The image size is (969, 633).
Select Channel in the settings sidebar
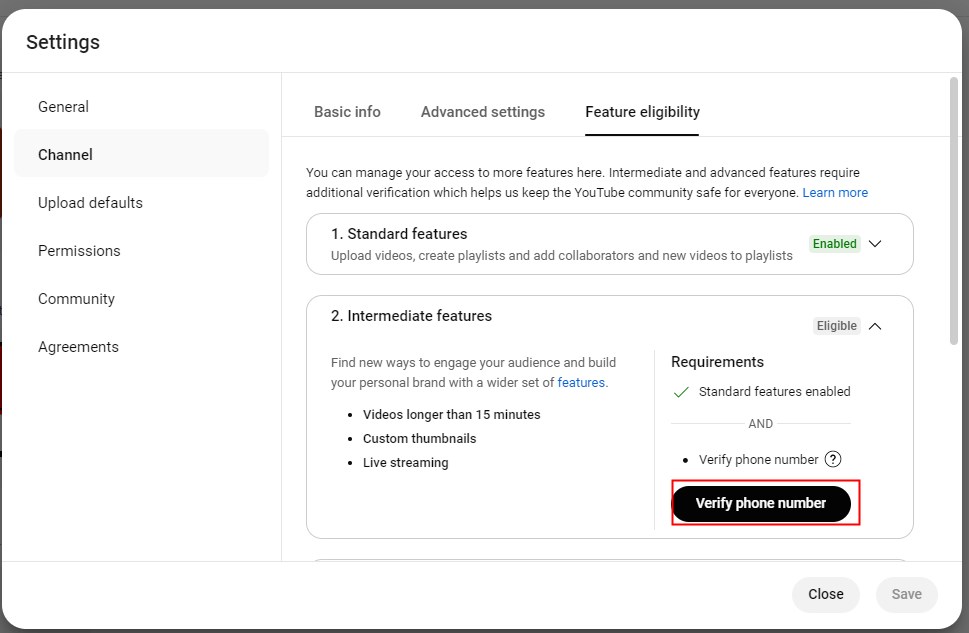click(x=65, y=155)
